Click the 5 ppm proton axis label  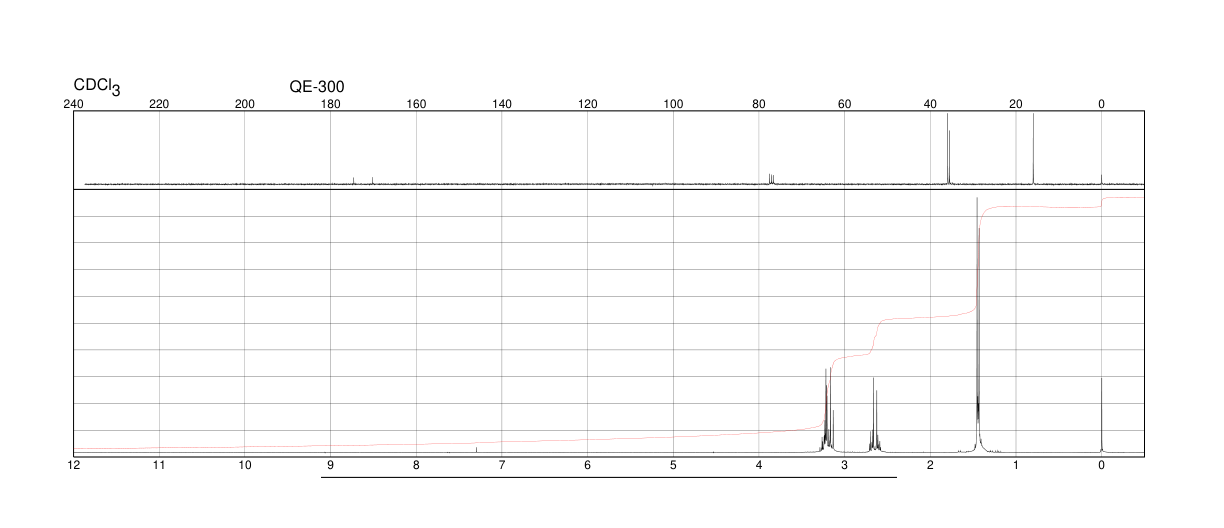[x=673, y=466]
